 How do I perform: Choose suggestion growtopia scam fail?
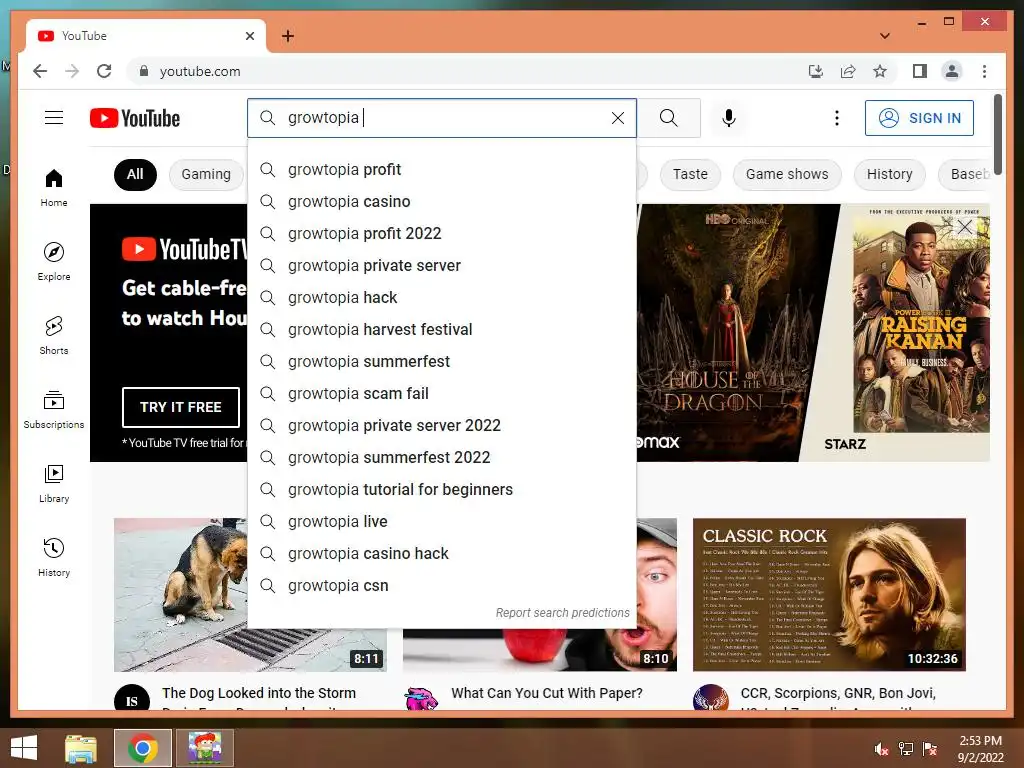pyautogui.click(x=441, y=394)
